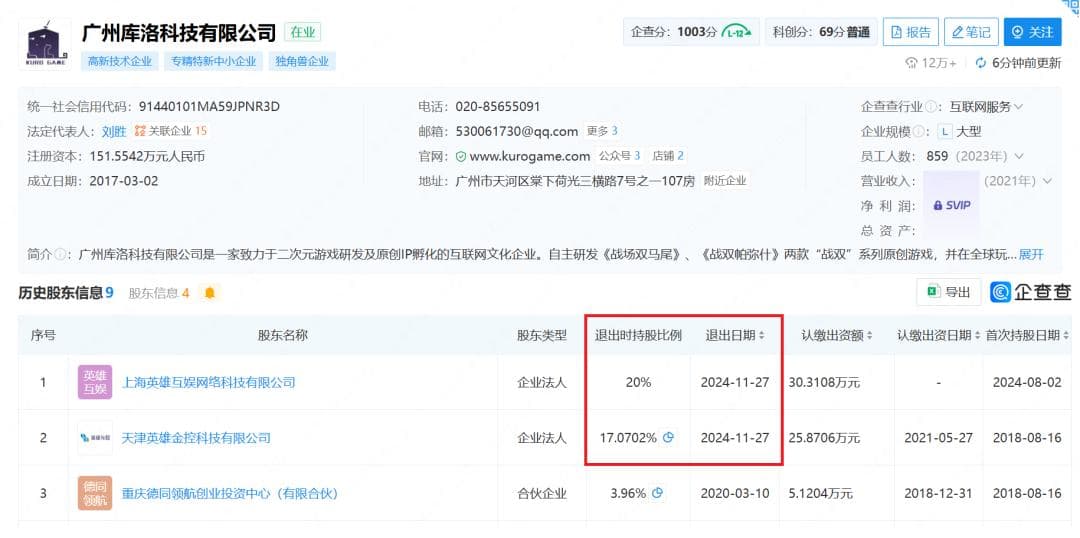
Task: Click the 导出 export button
Action: 948,292
